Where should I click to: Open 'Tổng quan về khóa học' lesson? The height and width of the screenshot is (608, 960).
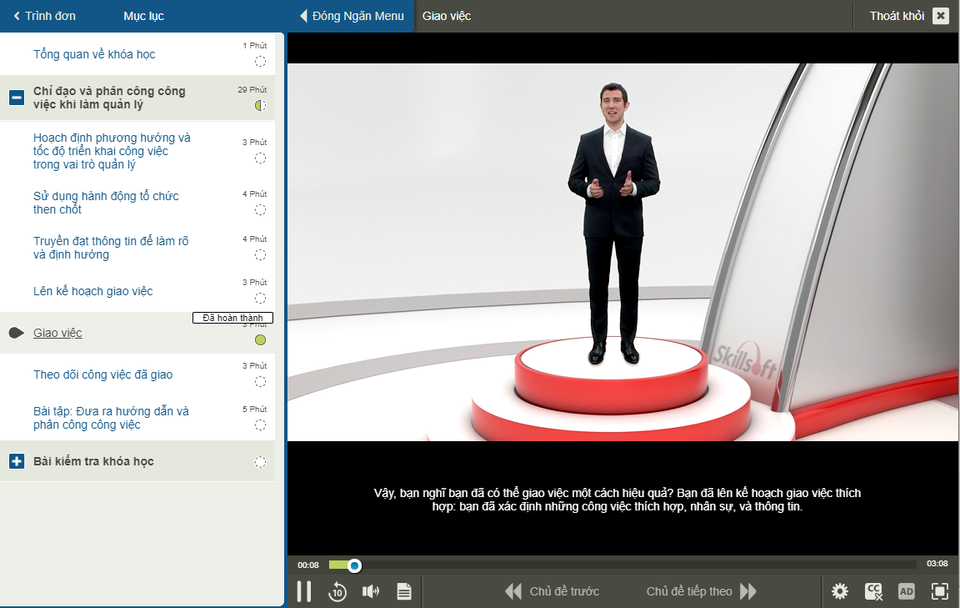pos(94,54)
